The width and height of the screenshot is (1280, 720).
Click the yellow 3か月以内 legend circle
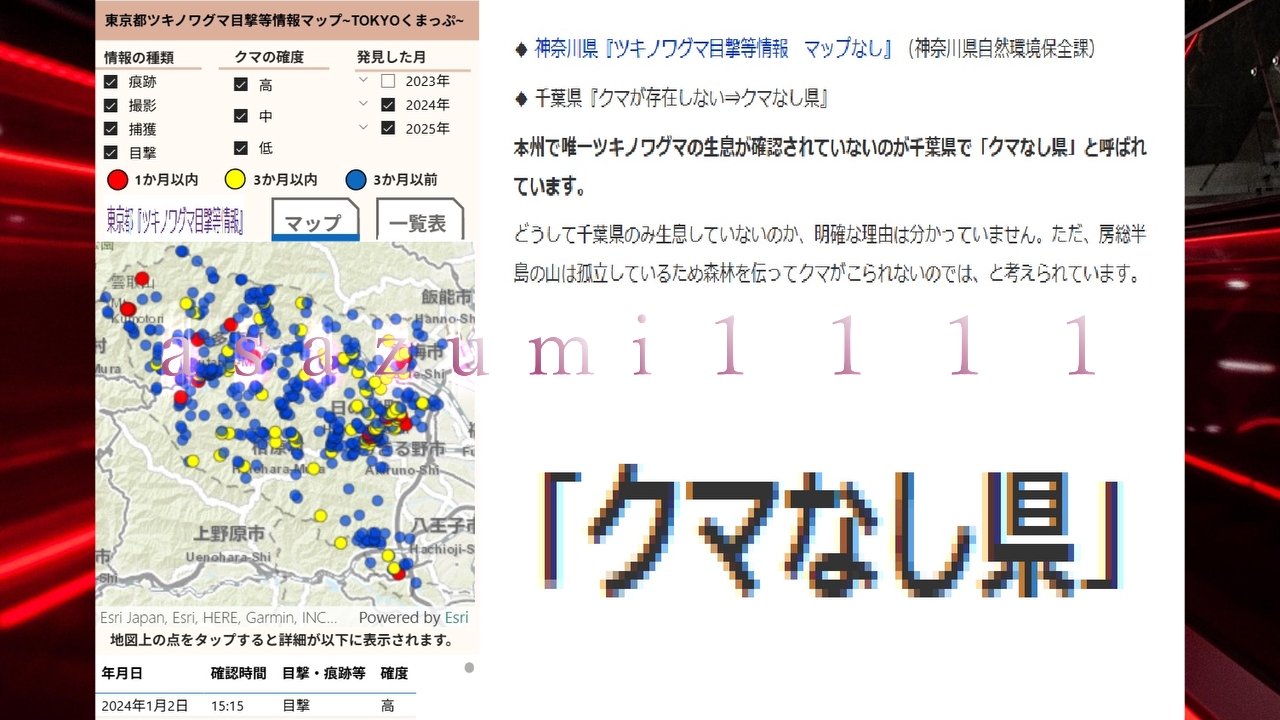(x=235, y=180)
